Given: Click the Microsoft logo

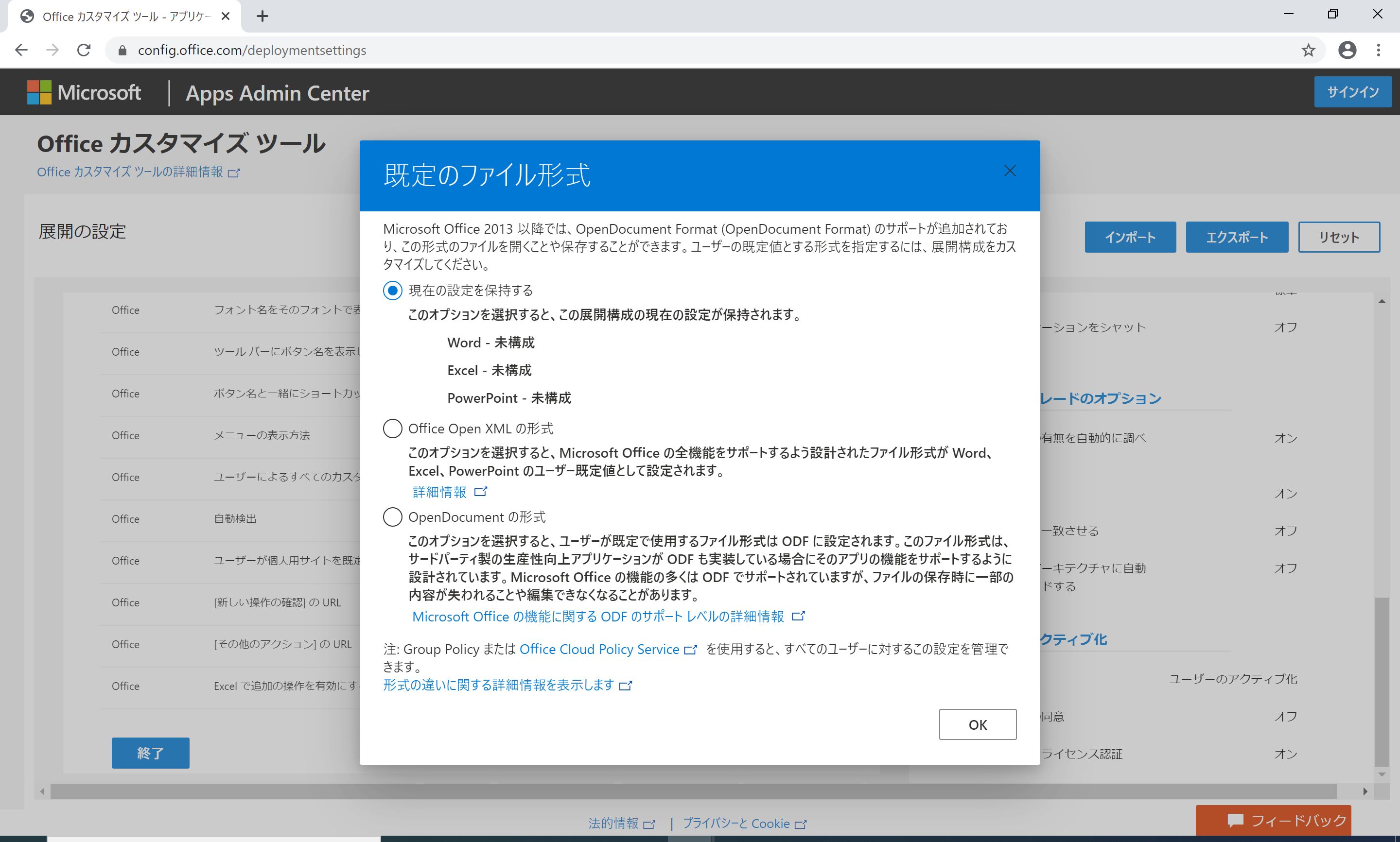Looking at the screenshot, I should point(84,92).
